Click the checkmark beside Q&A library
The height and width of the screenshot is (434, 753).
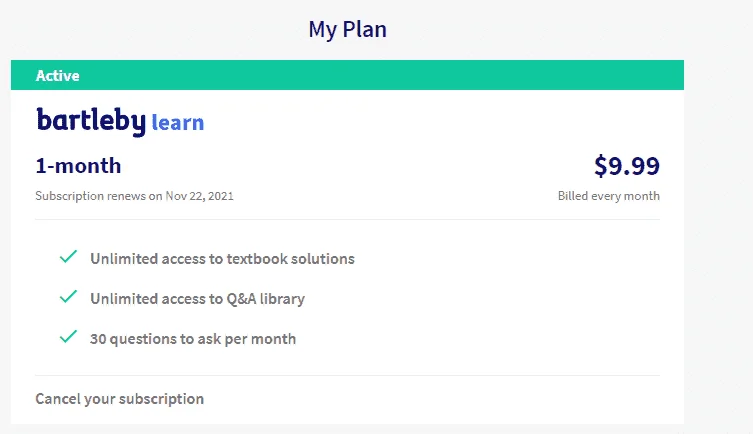pos(68,297)
